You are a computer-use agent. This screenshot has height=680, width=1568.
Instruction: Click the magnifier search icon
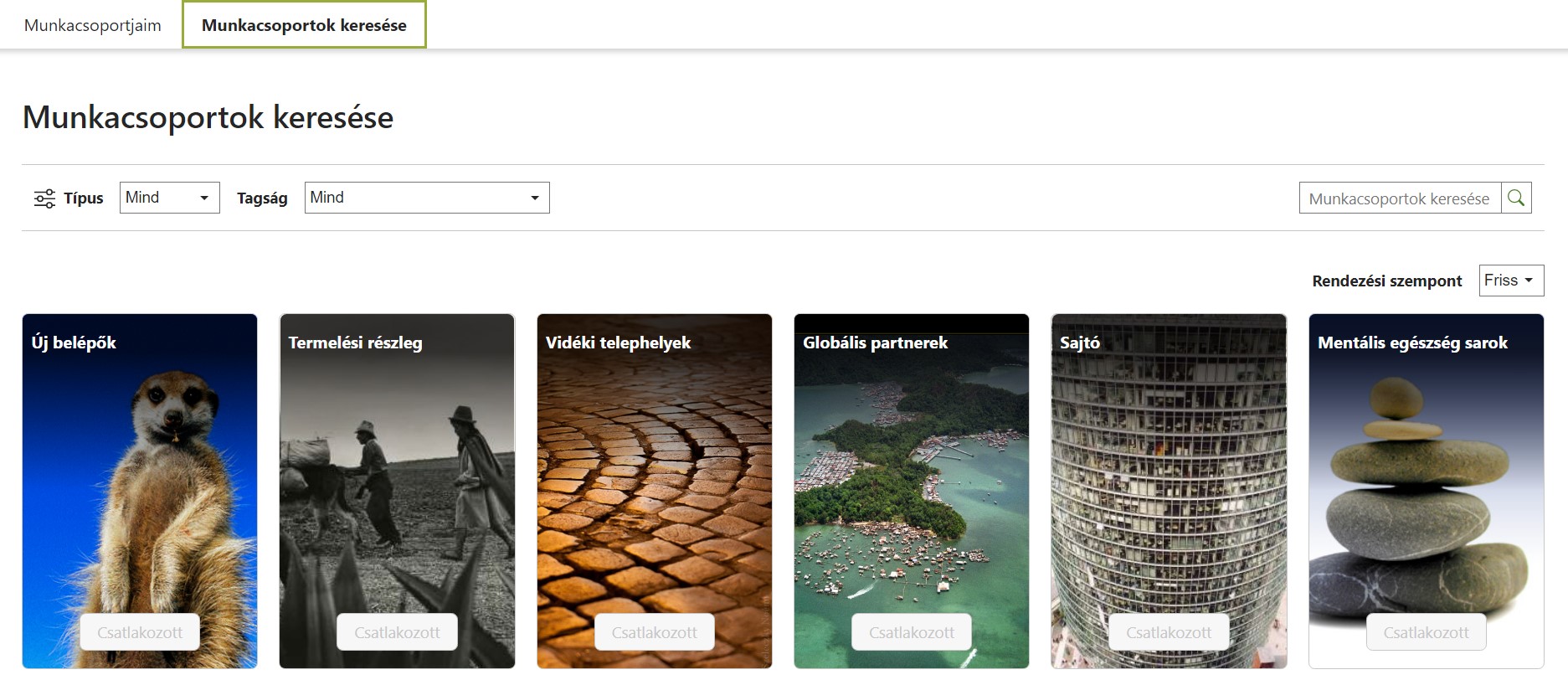pos(1516,198)
